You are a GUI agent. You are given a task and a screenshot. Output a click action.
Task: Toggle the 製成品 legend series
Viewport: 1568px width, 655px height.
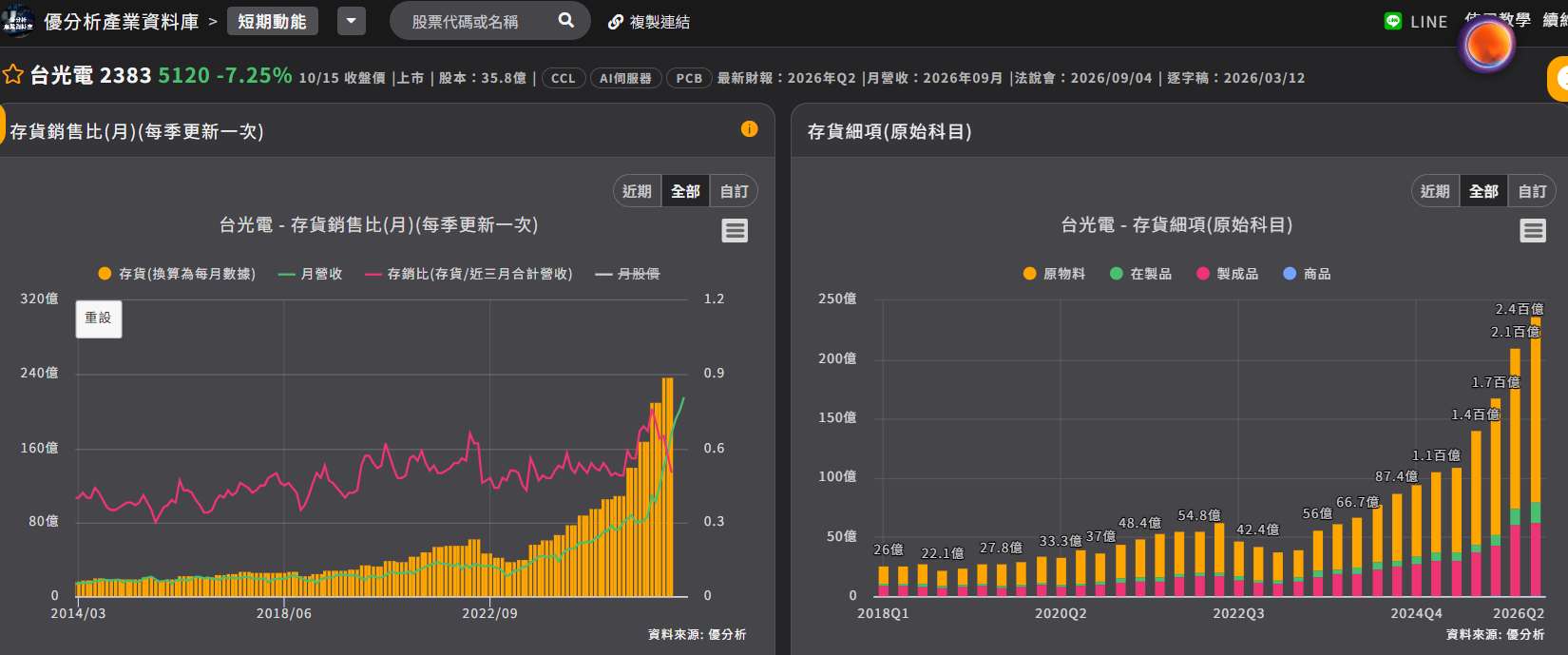[x=1227, y=274]
